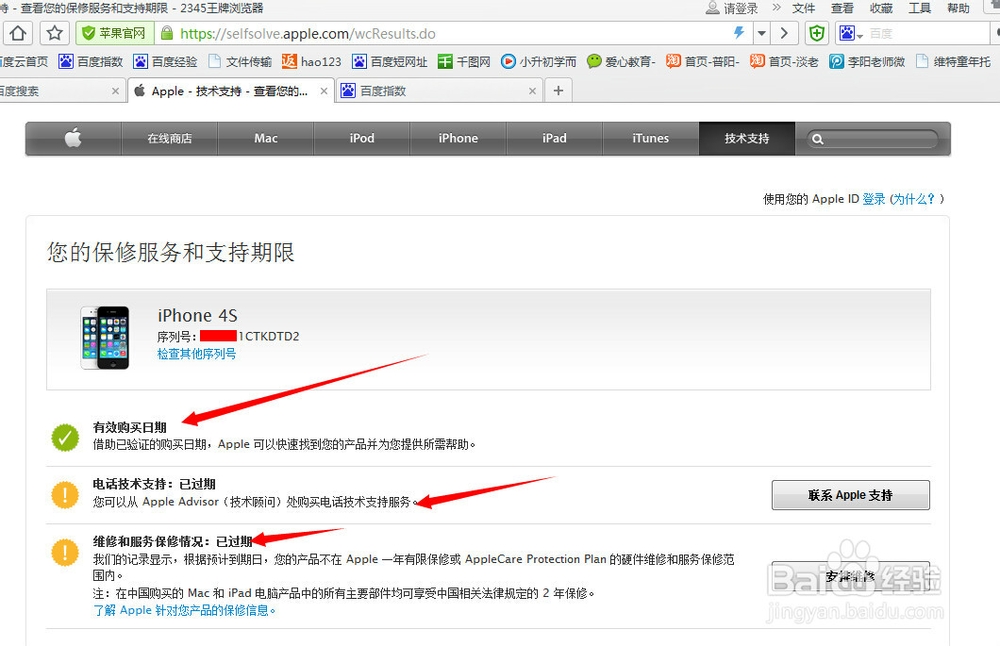Click the 登录 Apple ID link
This screenshot has height=646, width=1000.
point(874,199)
